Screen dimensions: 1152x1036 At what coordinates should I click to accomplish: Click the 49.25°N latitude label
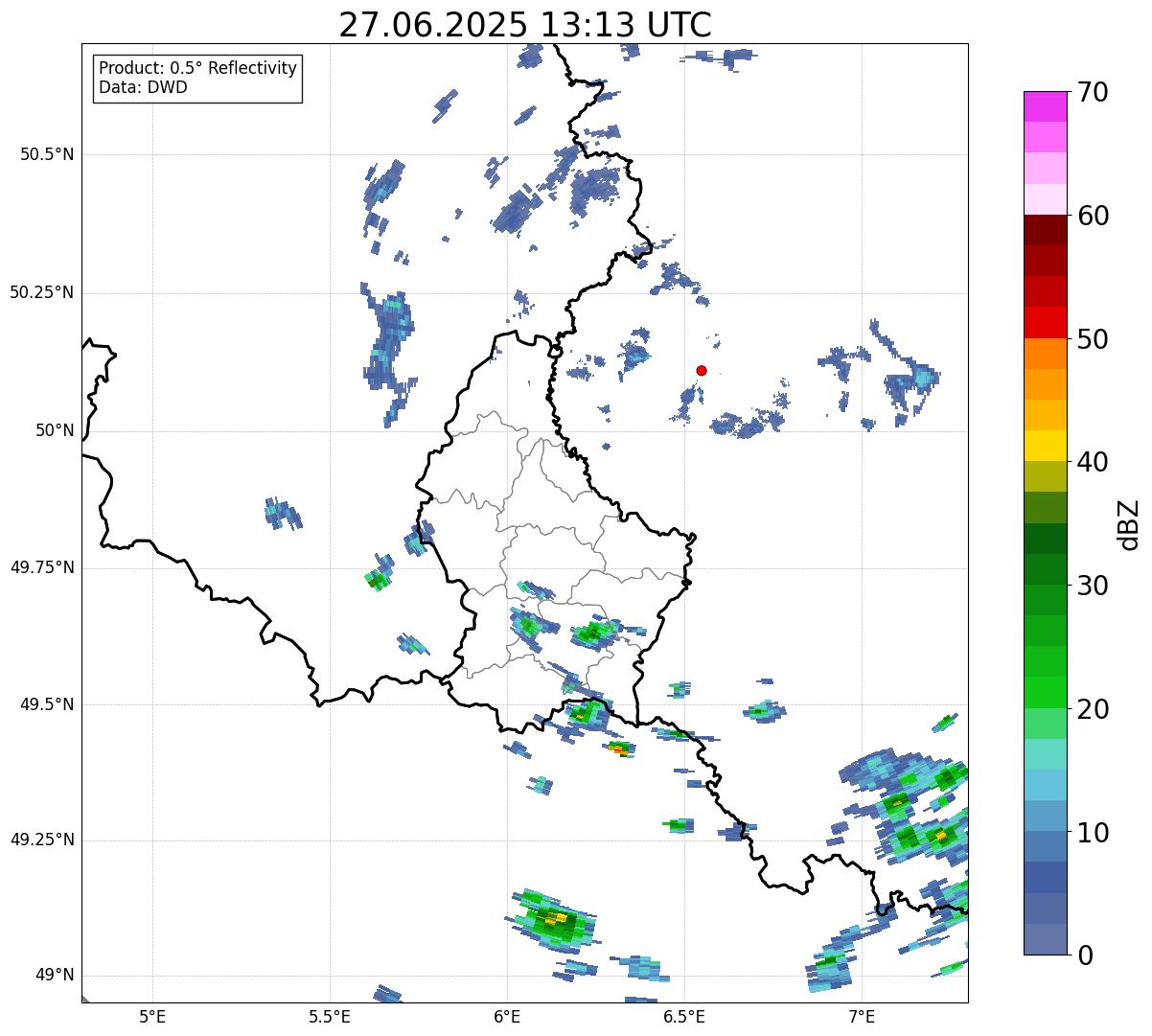42,840
